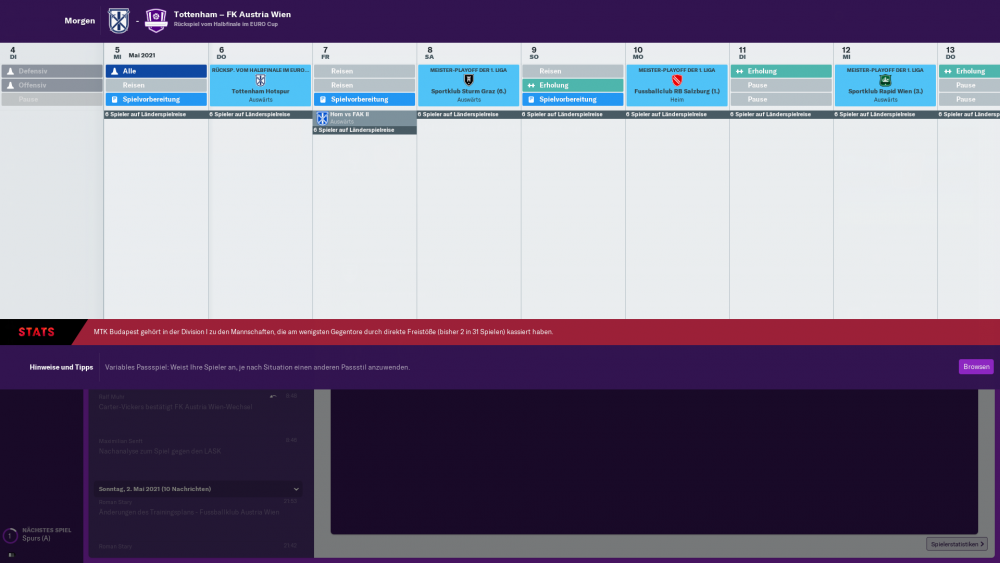Click Spielvorbereitung icon on Sunday 9 May
Screen dimensions: 1000x563
531,99
